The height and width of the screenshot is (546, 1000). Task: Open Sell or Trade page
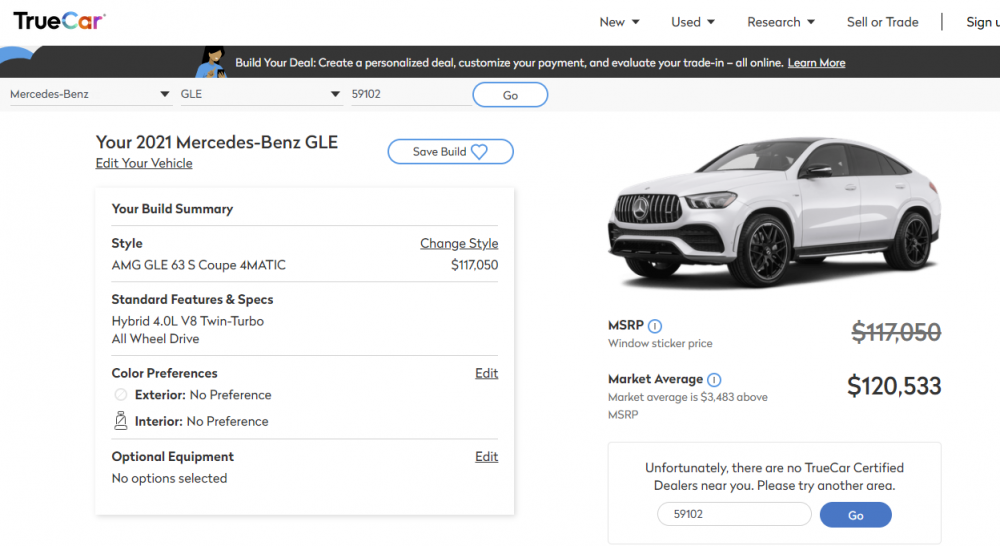tap(882, 22)
